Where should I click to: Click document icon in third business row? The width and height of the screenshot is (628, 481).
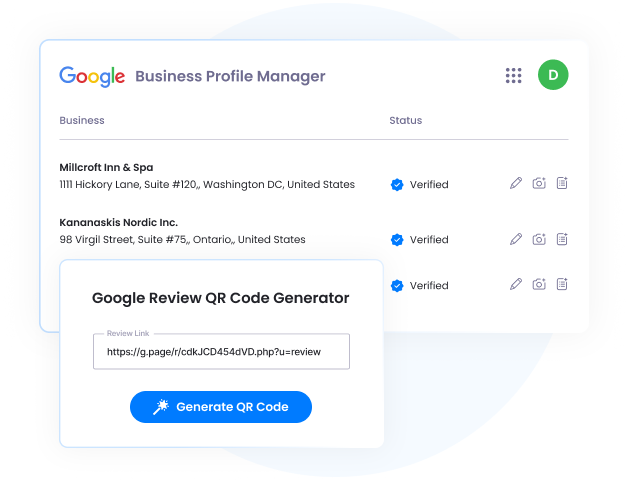tap(562, 285)
